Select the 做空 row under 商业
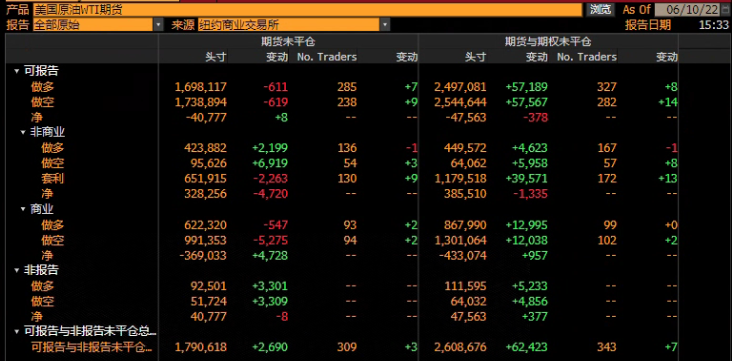The width and height of the screenshot is (732, 361). pyautogui.click(x=341, y=240)
